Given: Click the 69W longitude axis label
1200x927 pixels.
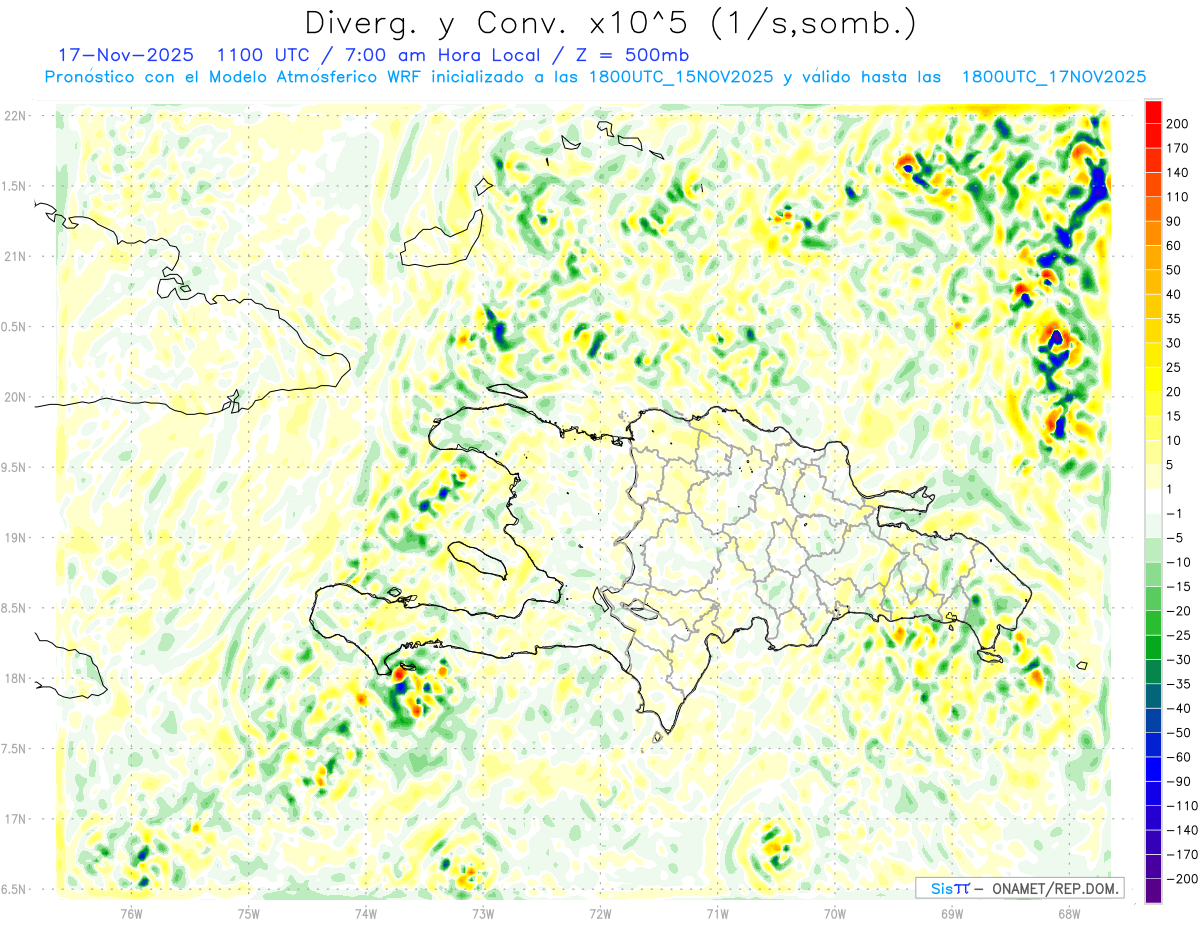Looking at the screenshot, I should coord(952,913).
